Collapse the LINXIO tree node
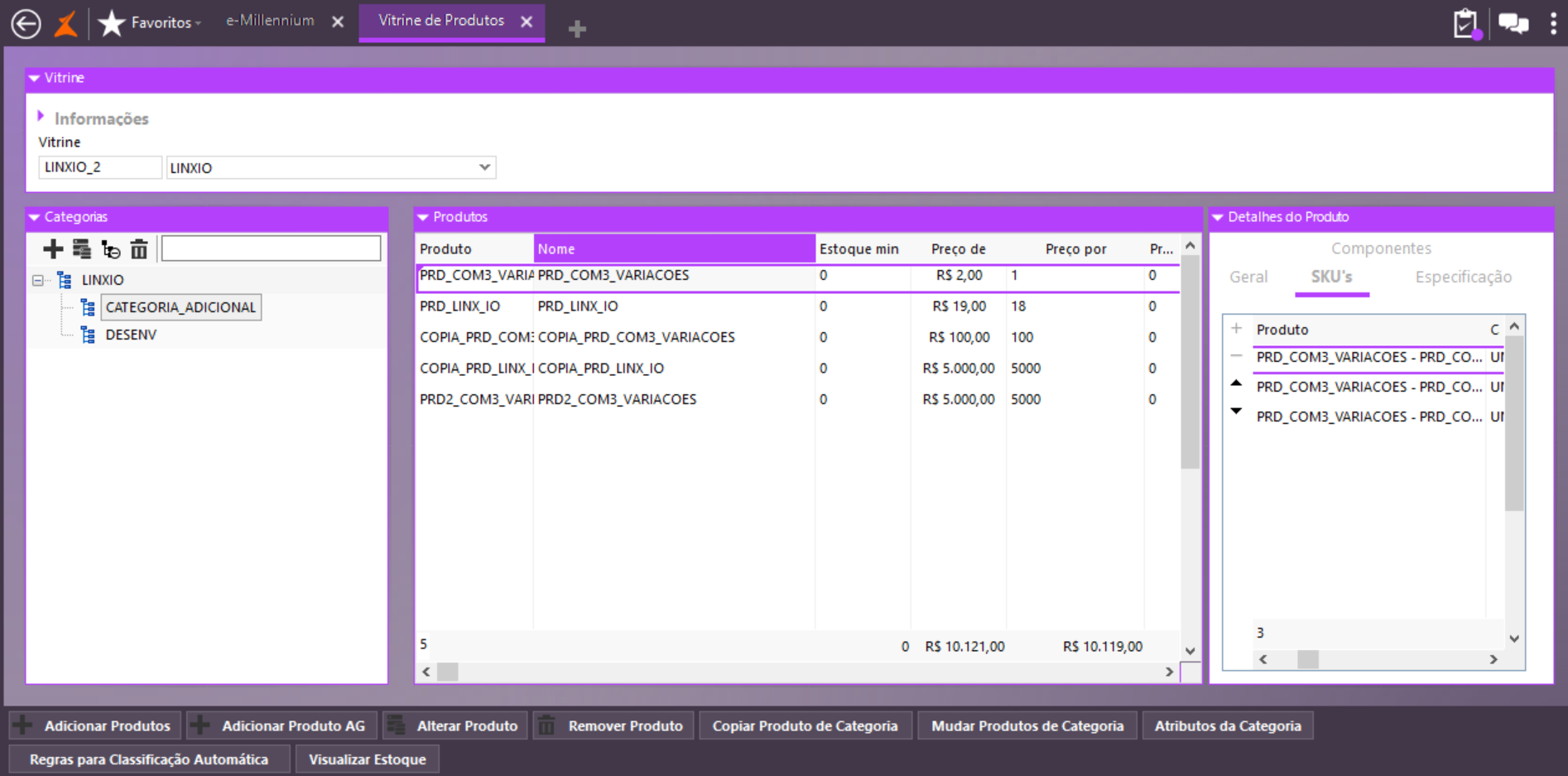 tap(38, 281)
